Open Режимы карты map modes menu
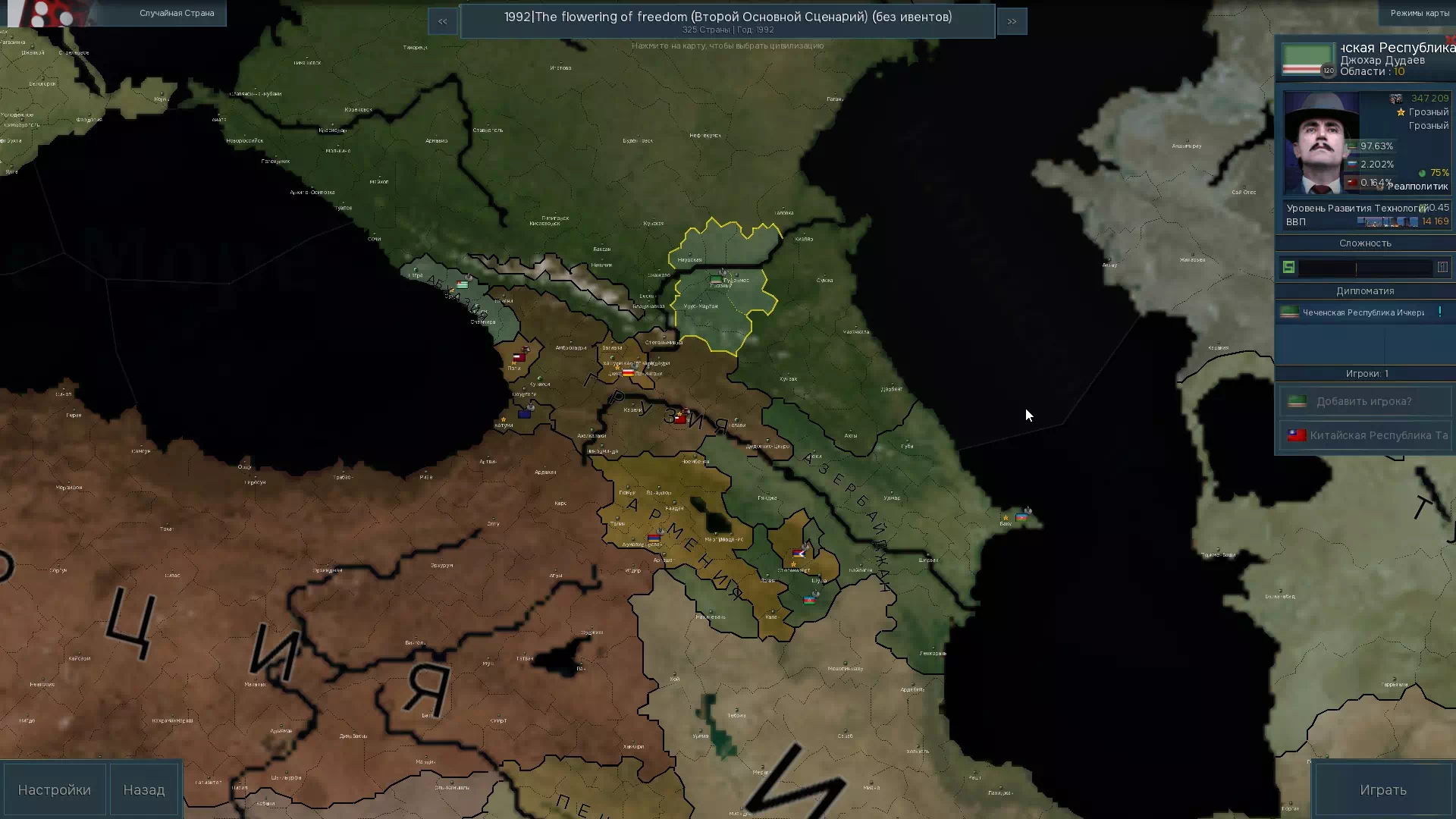The width and height of the screenshot is (1456, 819). point(1419,13)
